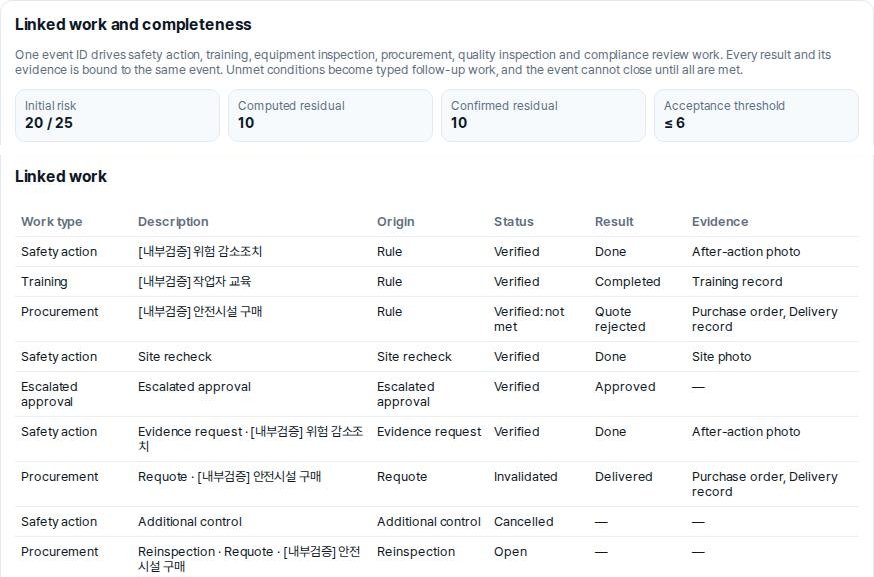
Task: Click 'Linked work and completeness' heading
Action: click(x=133, y=25)
